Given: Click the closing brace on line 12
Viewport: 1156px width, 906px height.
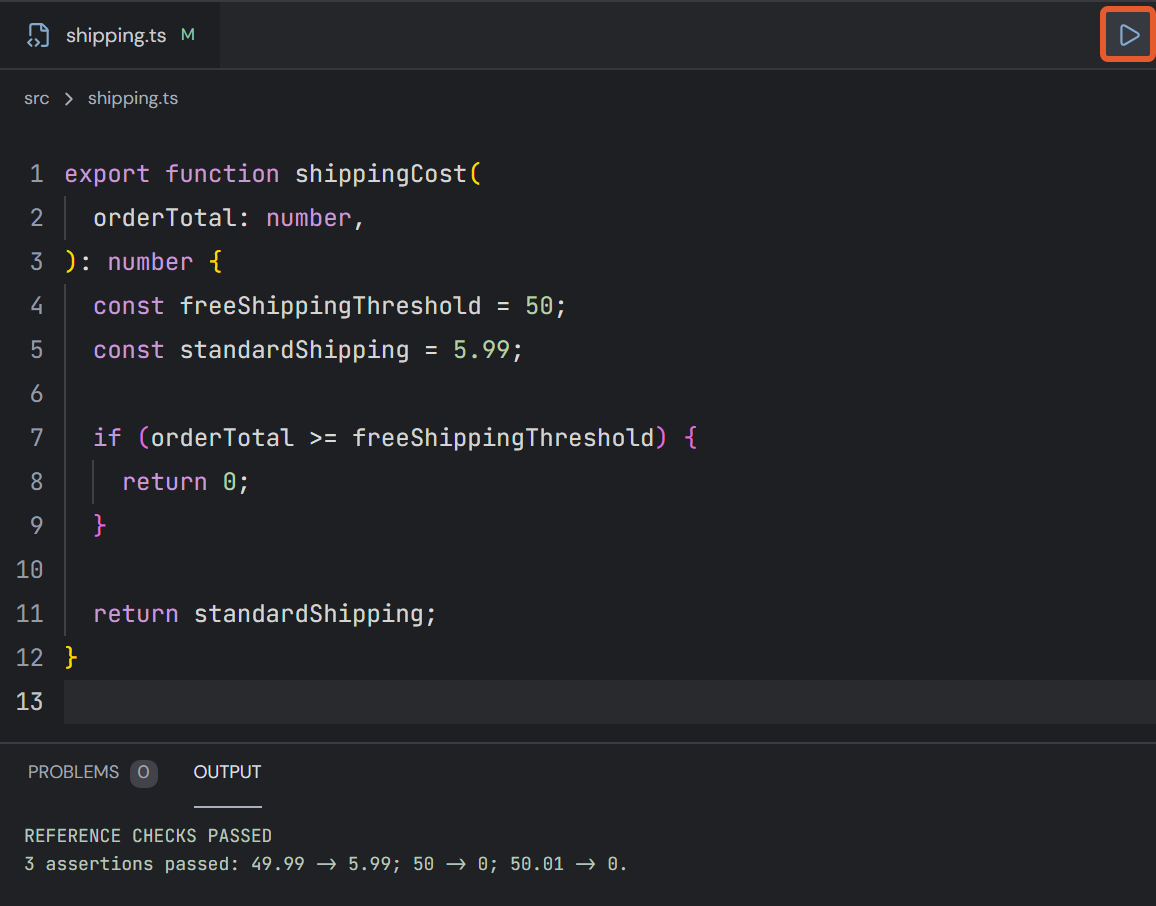Looking at the screenshot, I should tap(71, 657).
